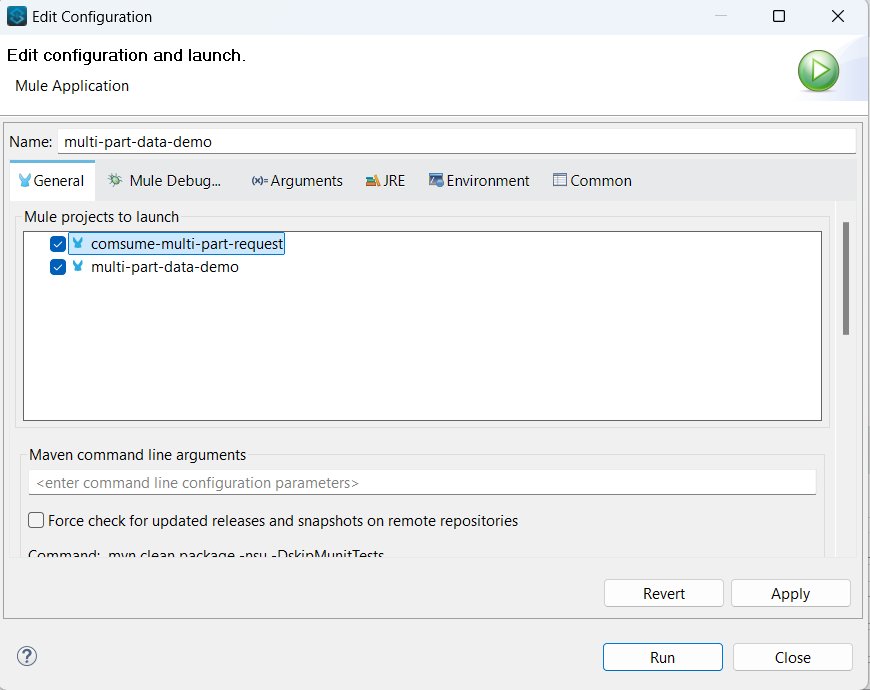Click the Apply button

point(791,593)
